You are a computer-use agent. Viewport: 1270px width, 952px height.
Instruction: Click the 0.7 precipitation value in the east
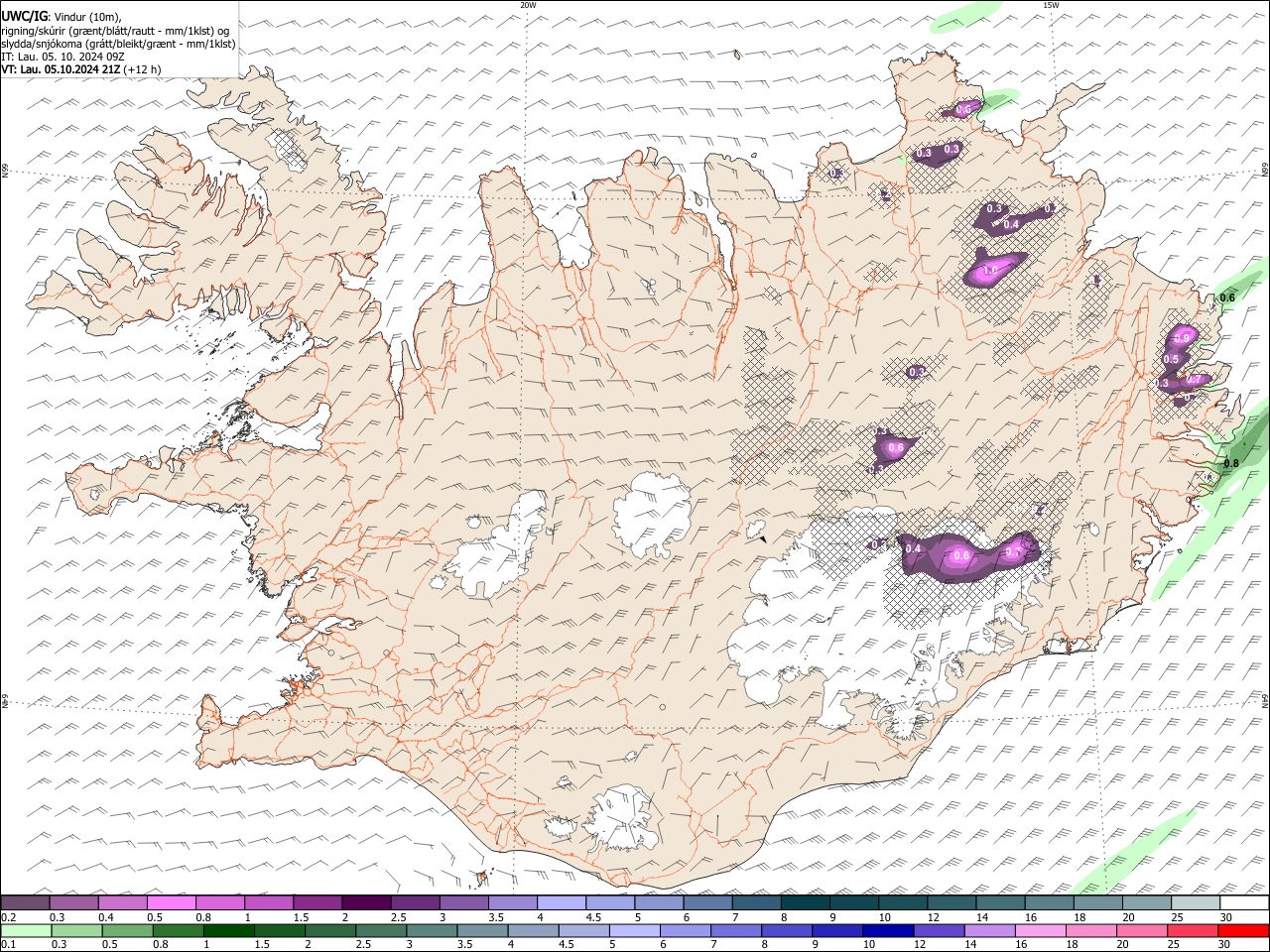coord(1194,380)
